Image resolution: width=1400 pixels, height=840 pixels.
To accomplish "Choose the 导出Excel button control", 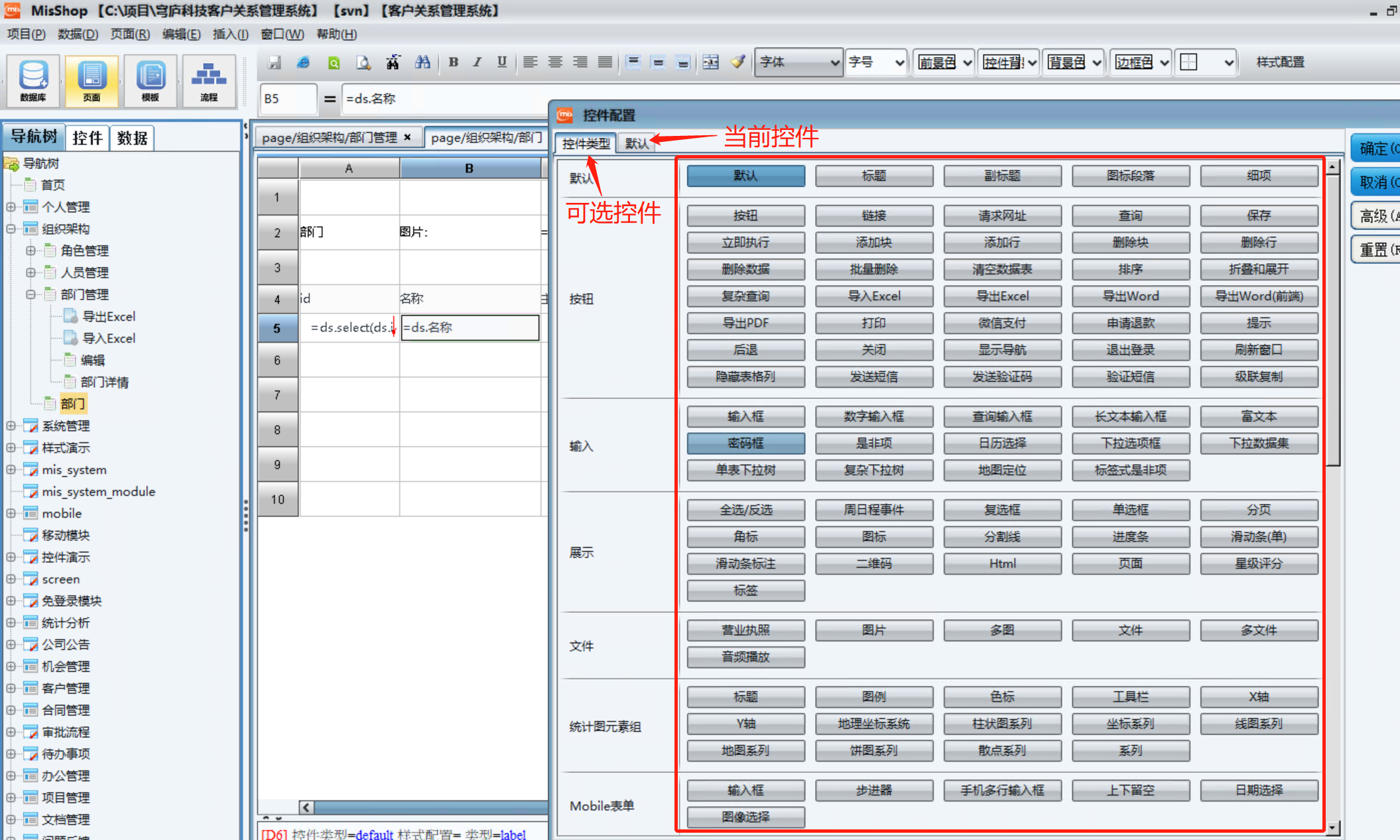I will (x=1002, y=296).
